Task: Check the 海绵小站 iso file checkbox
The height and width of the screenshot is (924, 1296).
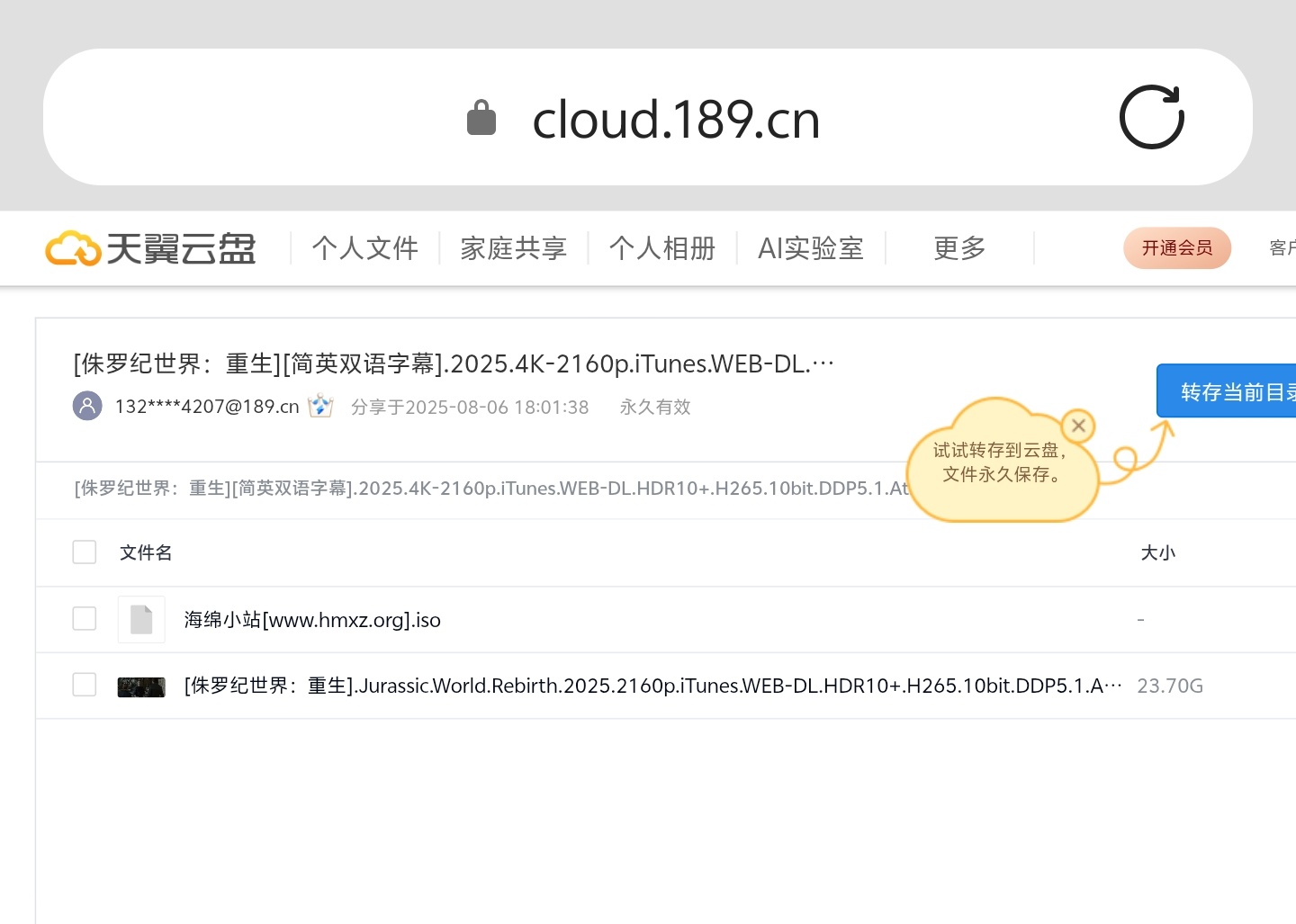Action: click(x=85, y=619)
